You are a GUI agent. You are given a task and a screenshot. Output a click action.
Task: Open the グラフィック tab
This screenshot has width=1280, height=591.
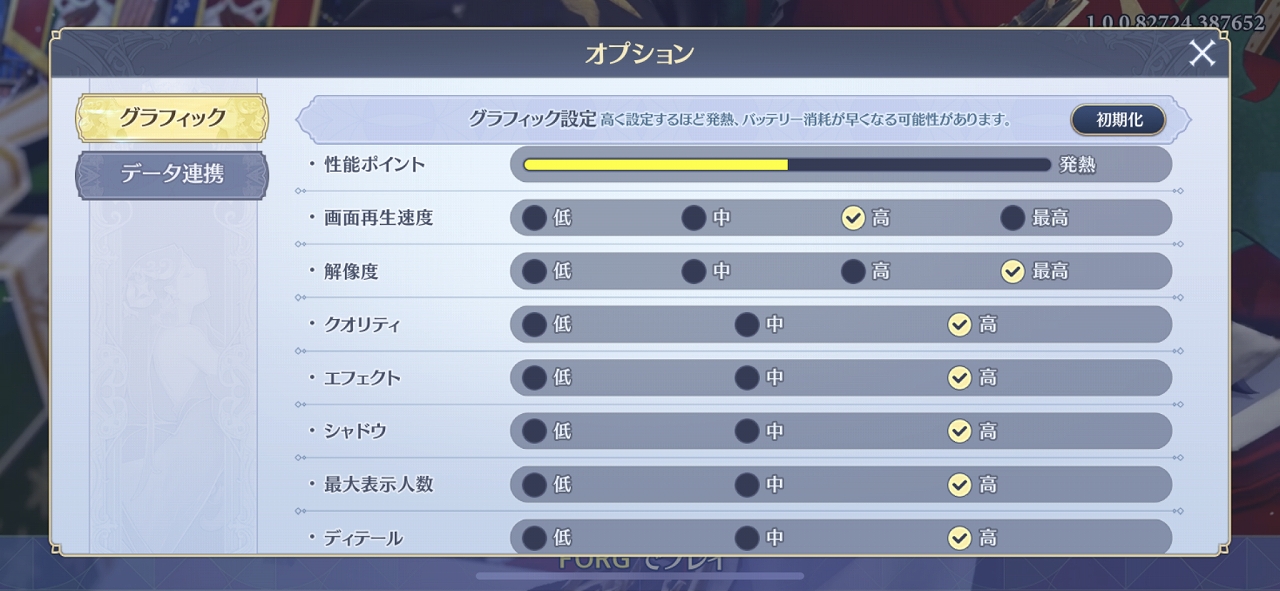click(172, 118)
